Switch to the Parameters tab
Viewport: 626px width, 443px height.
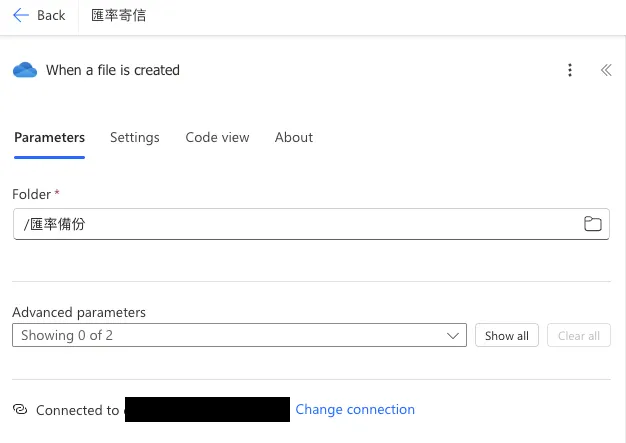click(x=49, y=138)
